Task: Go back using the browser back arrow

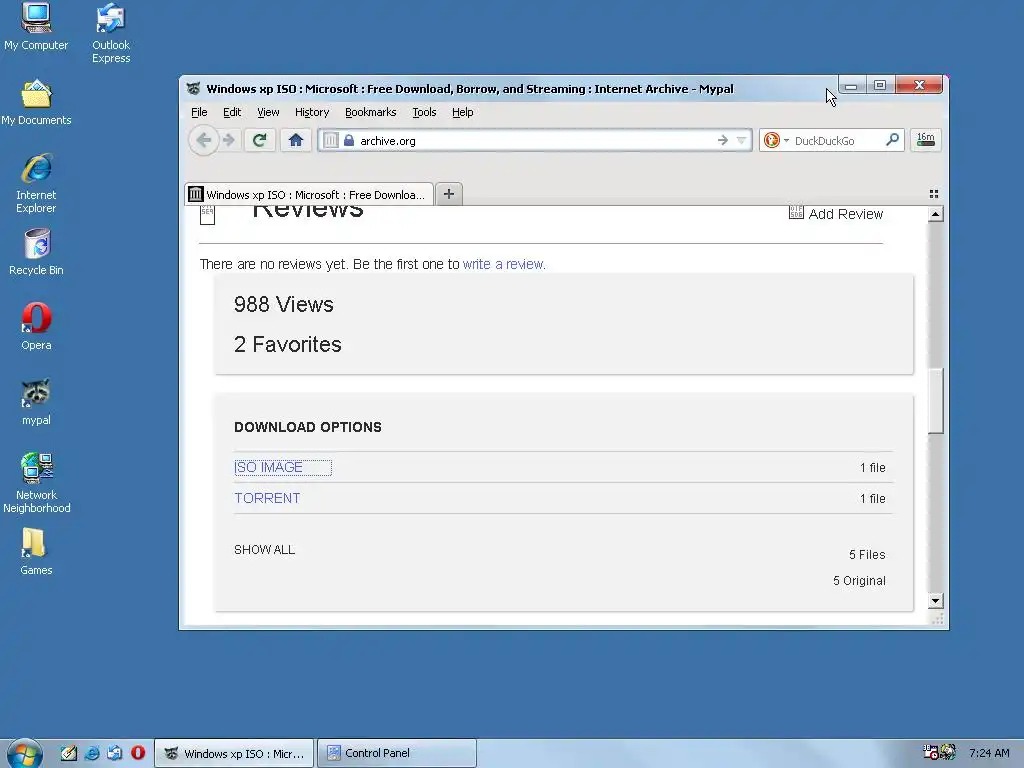Action: (x=204, y=140)
